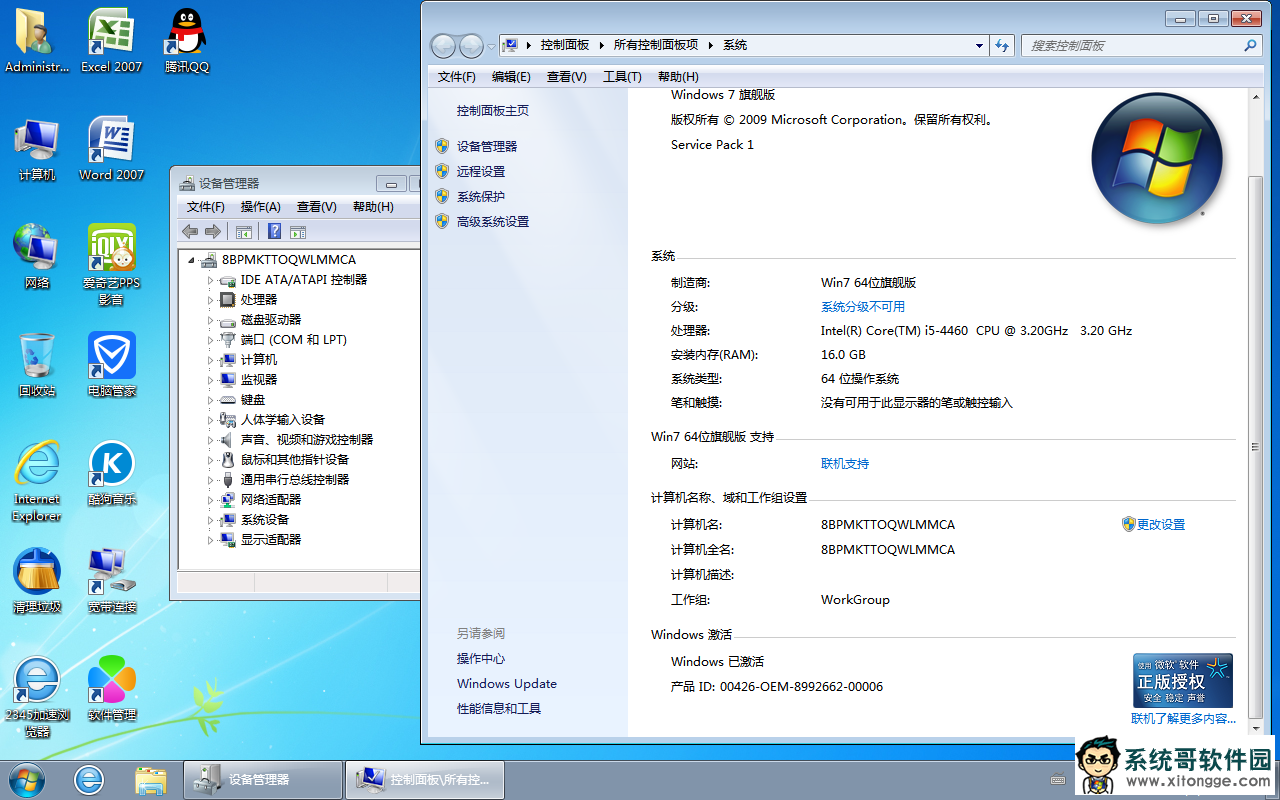This screenshot has height=800, width=1280.
Task: Select 系统设备 tree item
Action: click(265, 520)
